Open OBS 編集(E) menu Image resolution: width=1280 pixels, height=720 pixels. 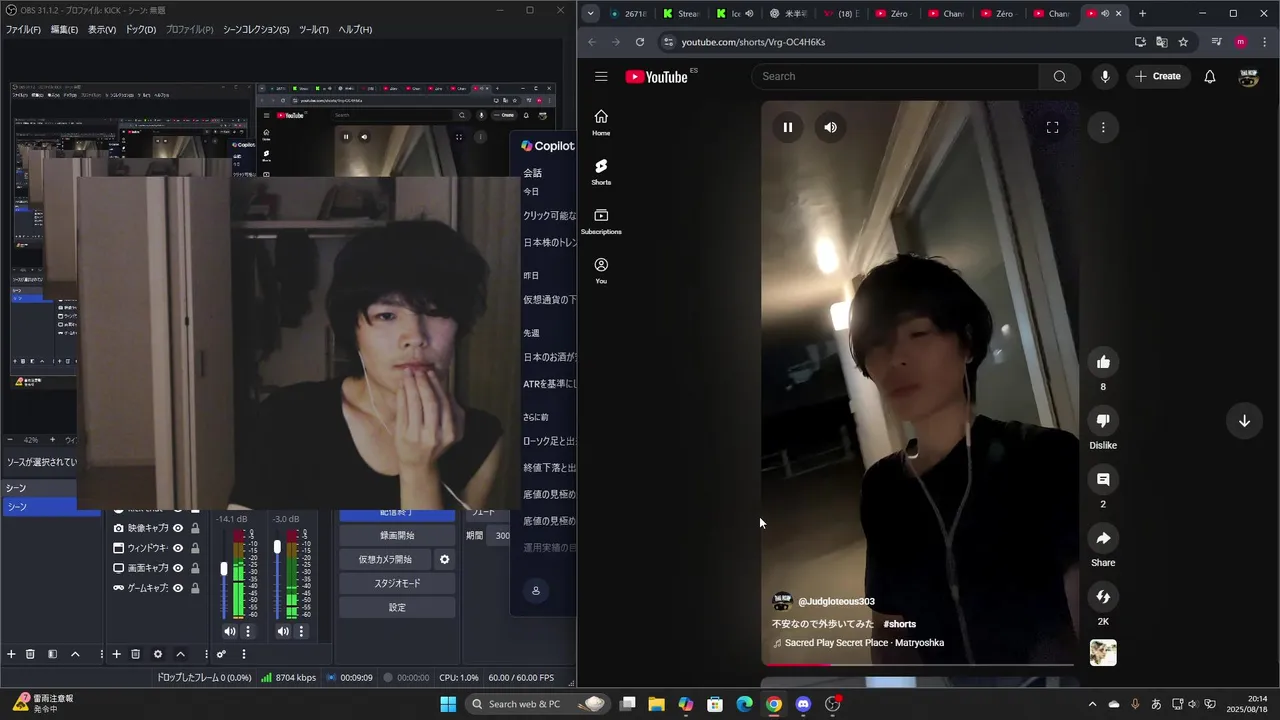64,29
